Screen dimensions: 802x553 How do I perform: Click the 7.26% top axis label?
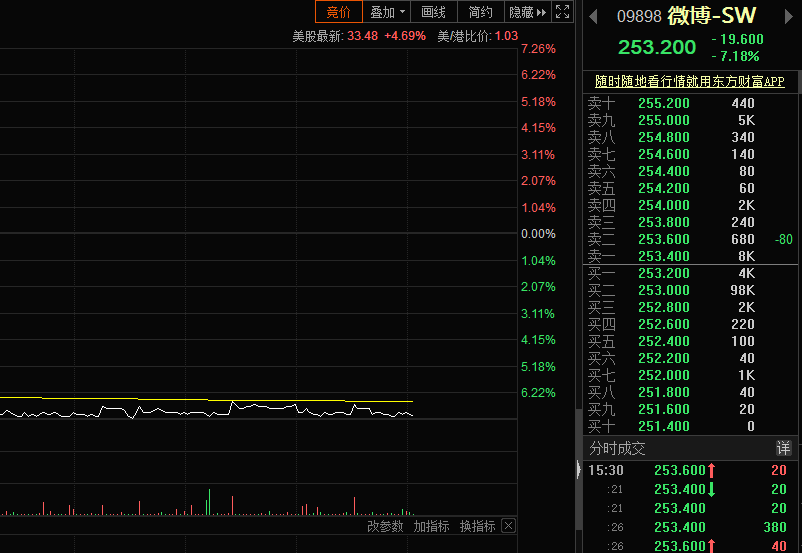click(538, 49)
